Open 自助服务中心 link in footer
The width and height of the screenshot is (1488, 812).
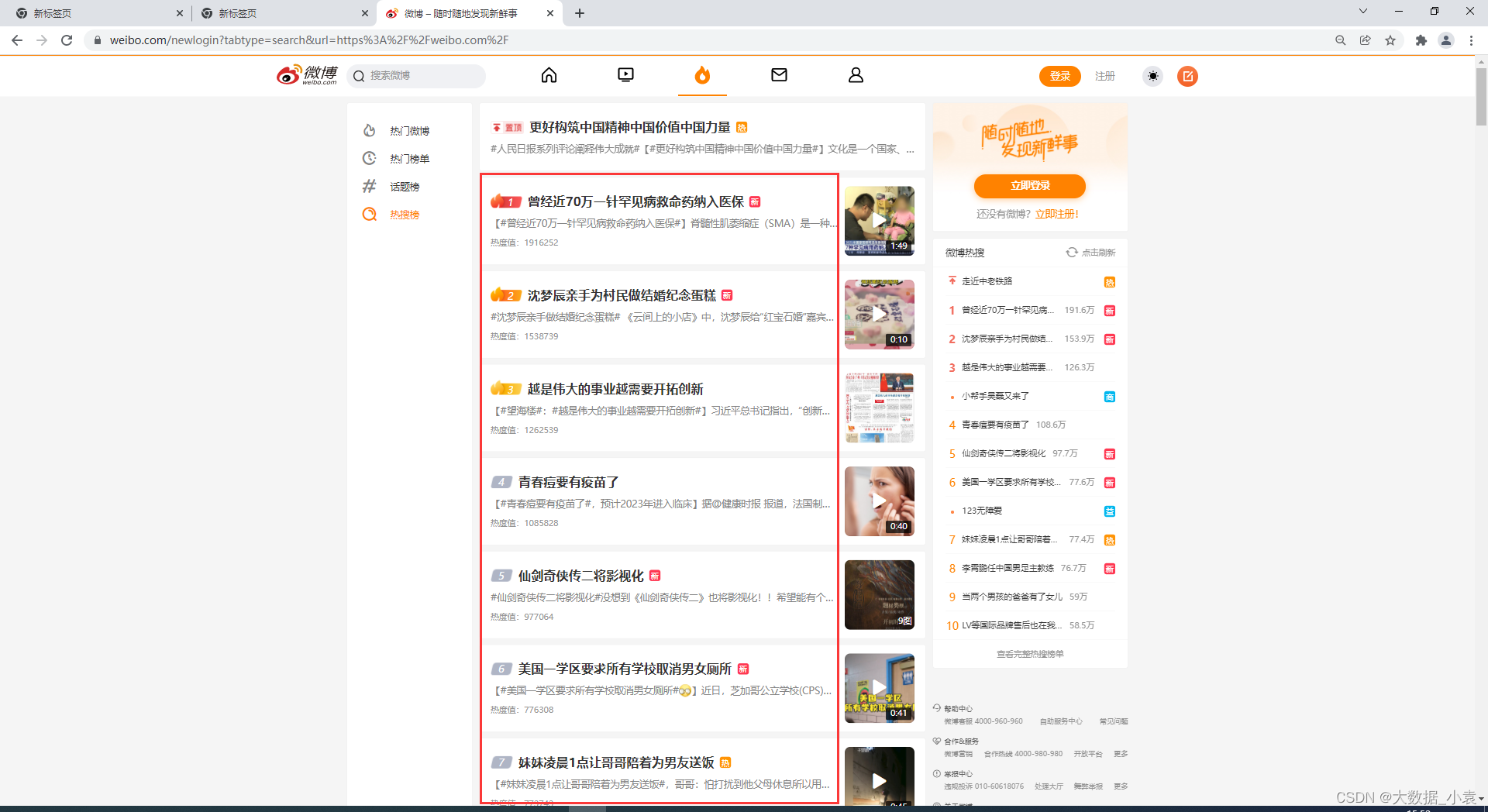(x=1061, y=721)
